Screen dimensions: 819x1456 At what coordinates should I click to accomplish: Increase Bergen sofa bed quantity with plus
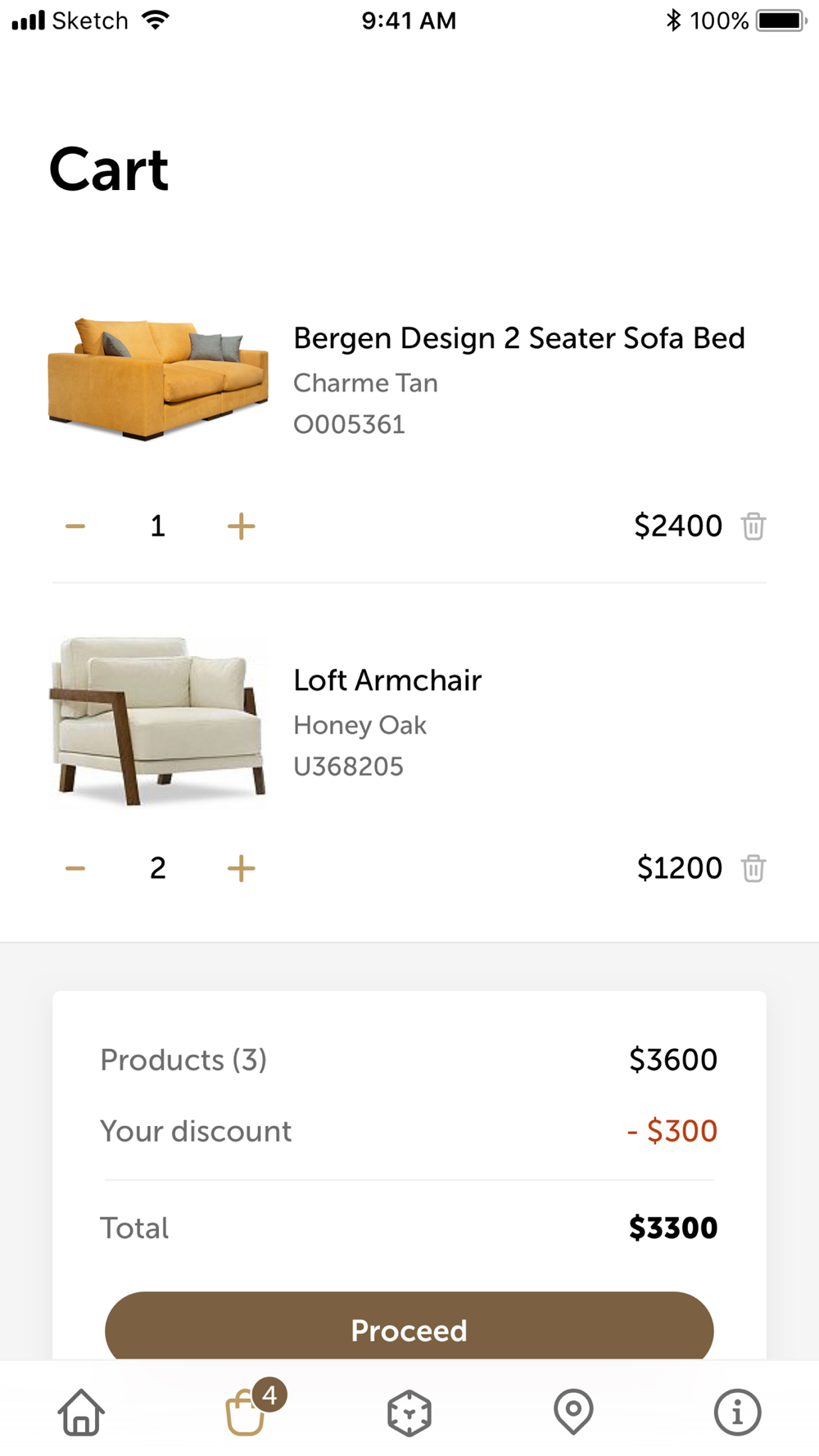point(241,527)
